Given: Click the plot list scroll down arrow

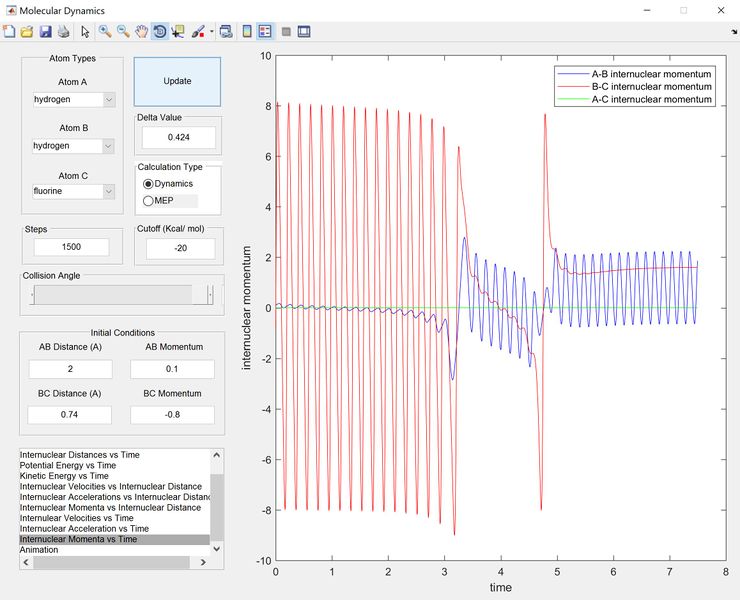Looking at the screenshot, I should (x=217, y=549).
